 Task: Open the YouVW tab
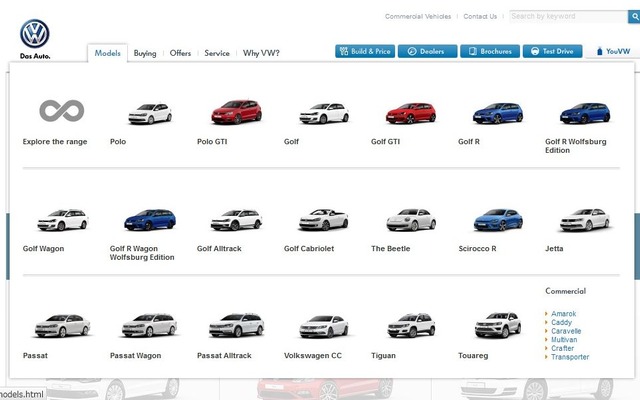[613, 51]
